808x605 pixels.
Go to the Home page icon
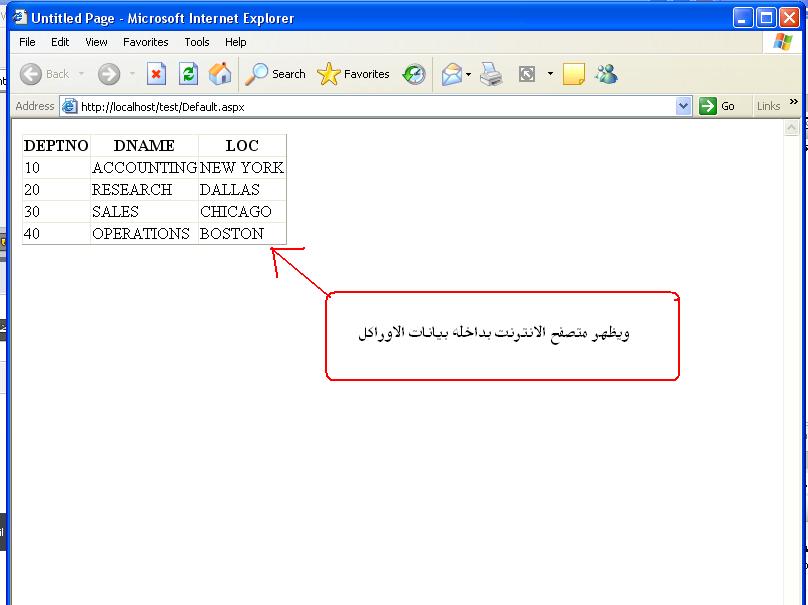(x=220, y=74)
